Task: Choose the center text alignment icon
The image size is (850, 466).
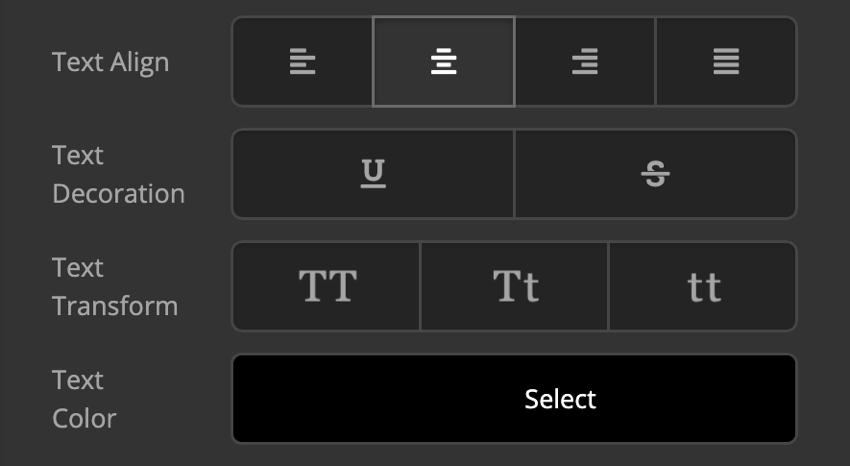Action: tap(444, 62)
